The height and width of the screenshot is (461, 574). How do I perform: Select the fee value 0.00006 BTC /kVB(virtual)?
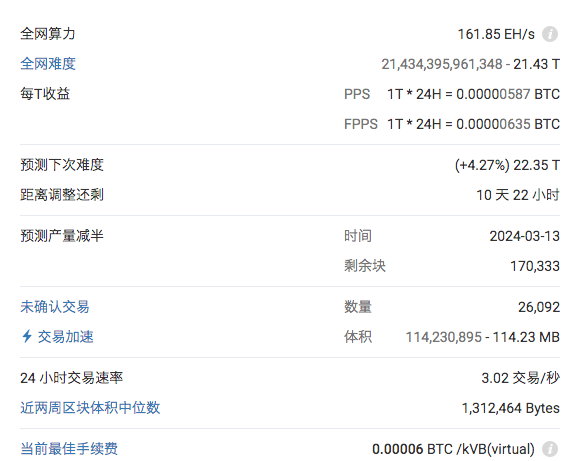[453, 449]
